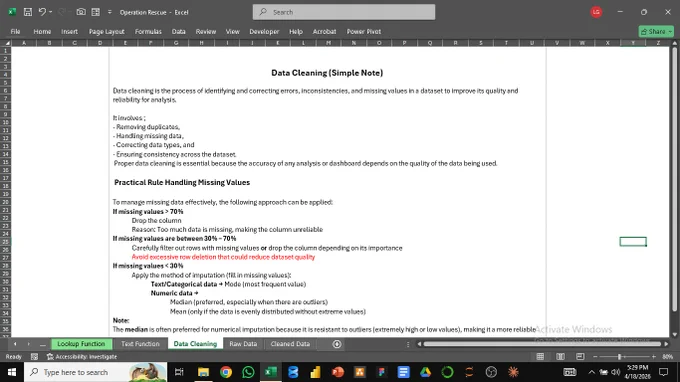Open the Page Layout tab

pyautogui.click(x=107, y=32)
